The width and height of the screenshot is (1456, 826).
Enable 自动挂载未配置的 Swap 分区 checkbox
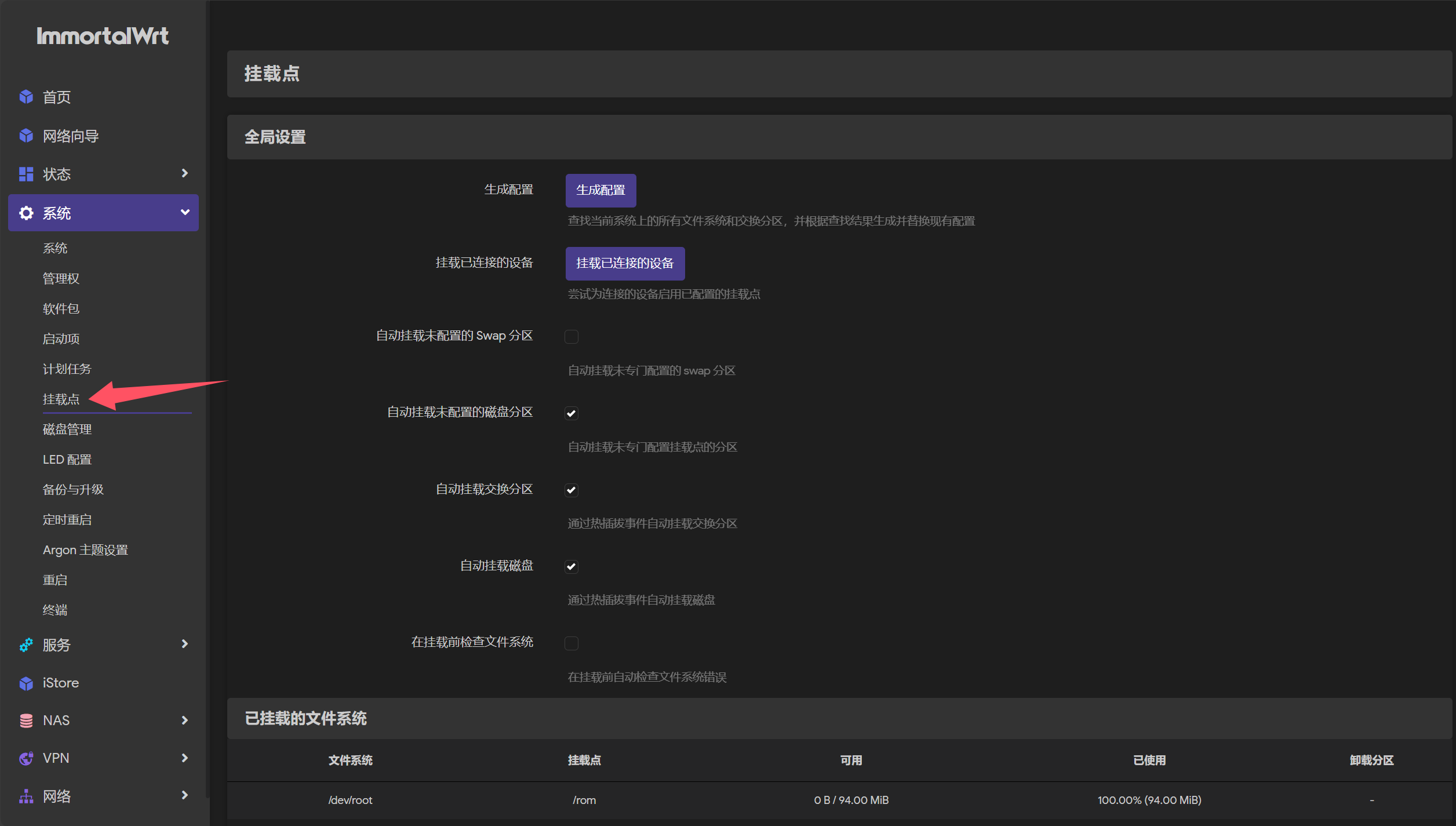click(x=572, y=337)
